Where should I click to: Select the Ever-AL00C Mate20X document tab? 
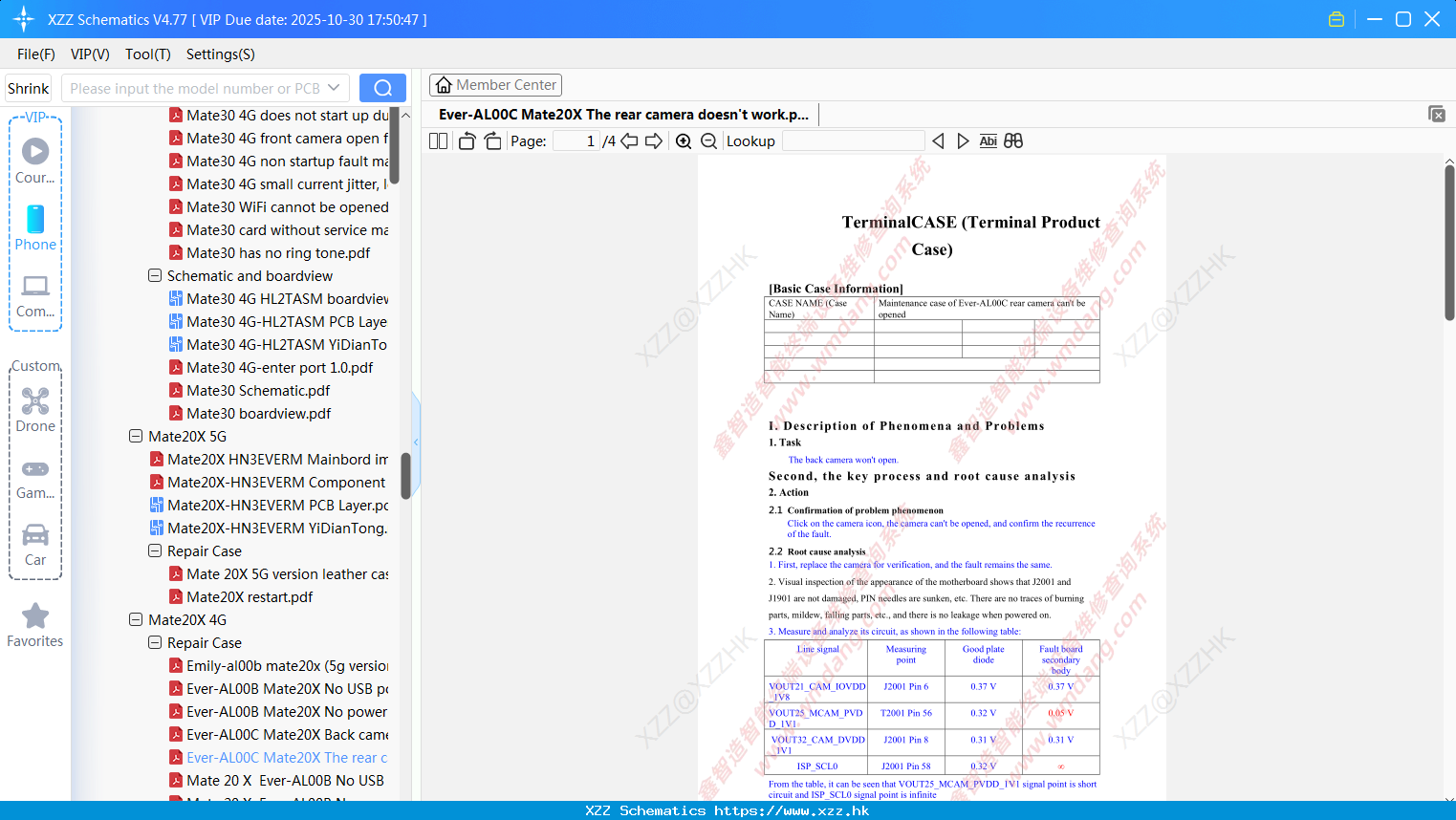(623, 115)
